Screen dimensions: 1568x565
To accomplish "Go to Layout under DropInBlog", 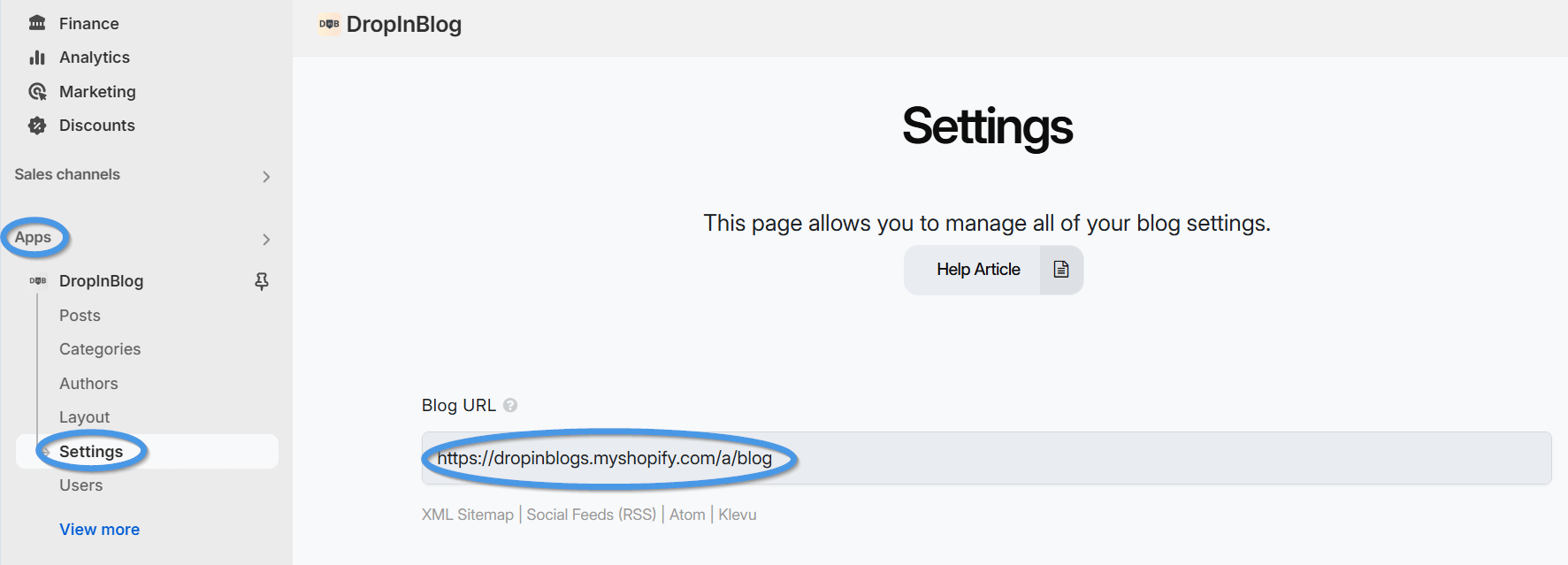I will coord(84,417).
